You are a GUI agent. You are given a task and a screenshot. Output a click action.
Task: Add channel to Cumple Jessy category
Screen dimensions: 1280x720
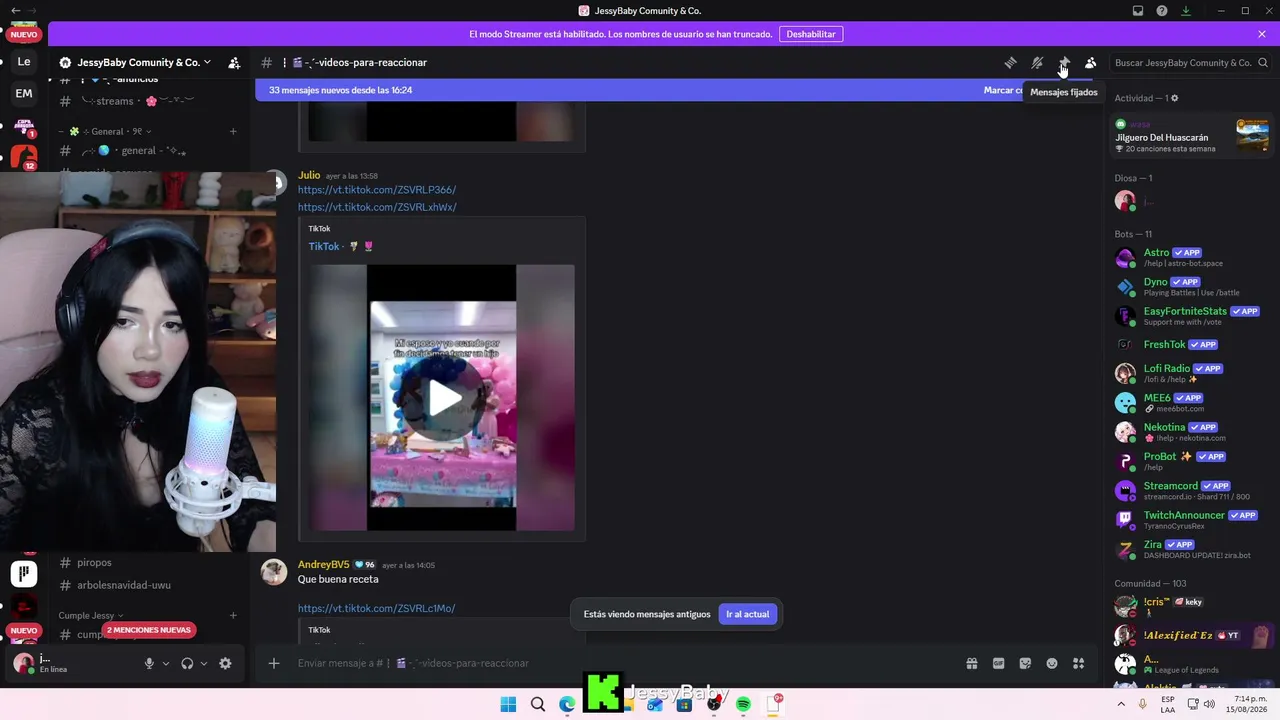coord(233,615)
